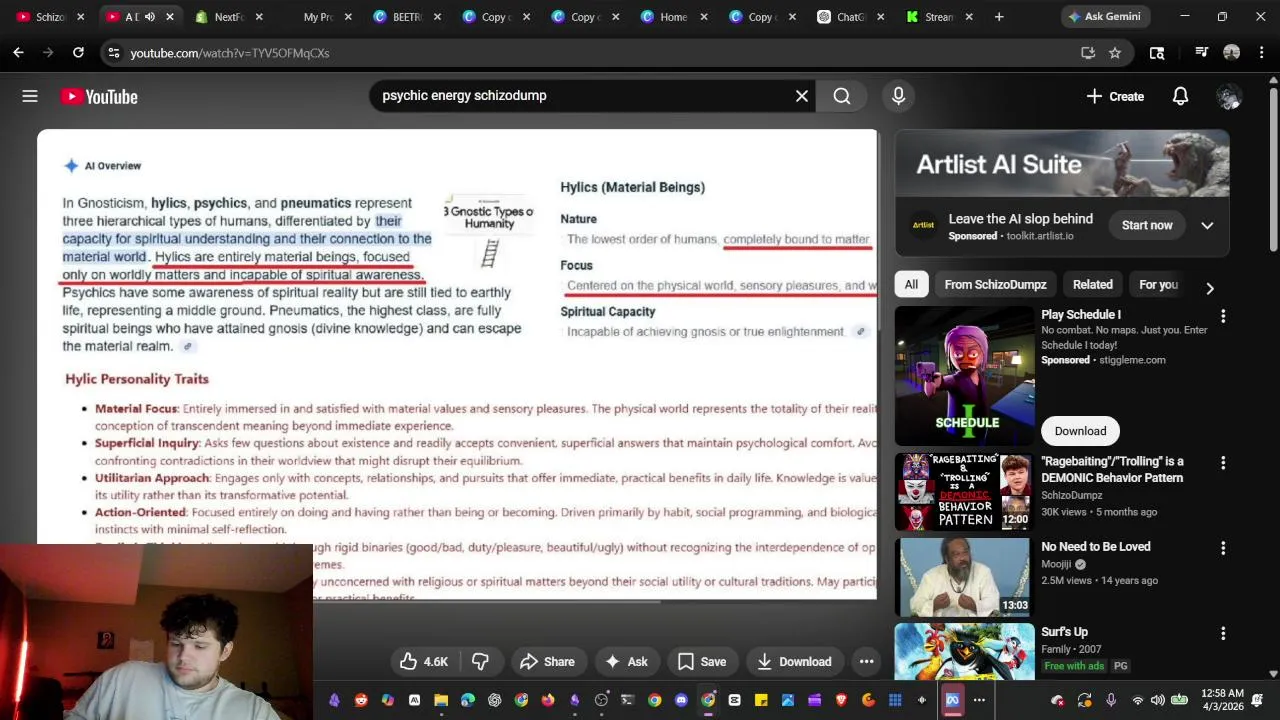This screenshot has width=1280, height=720.
Task: Reload the page
Action: 78,53
